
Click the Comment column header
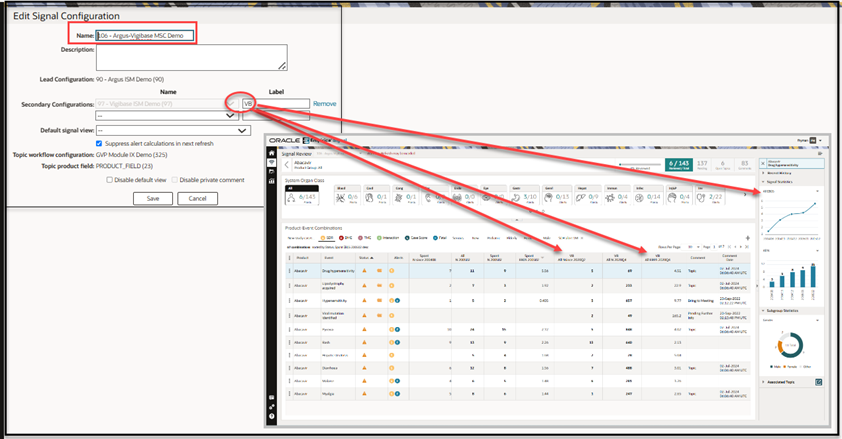(x=698, y=258)
